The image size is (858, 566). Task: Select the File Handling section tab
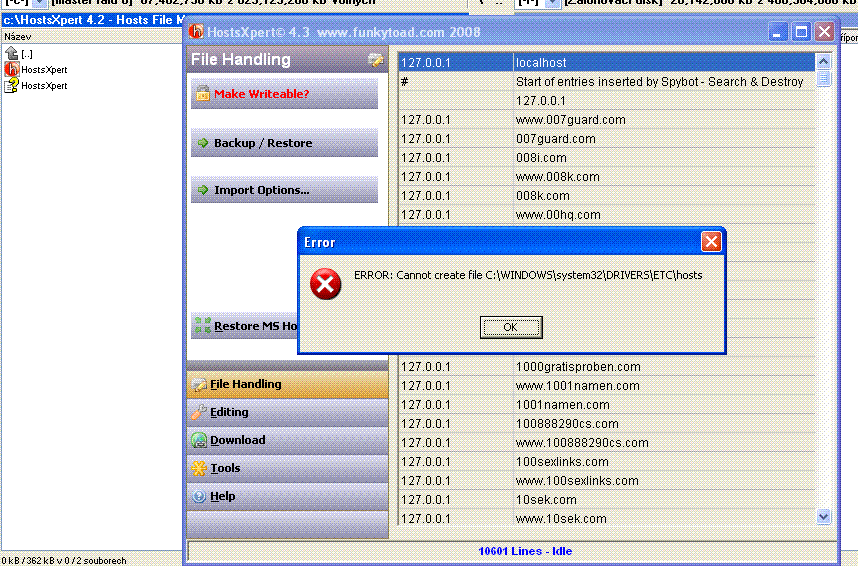(x=288, y=384)
